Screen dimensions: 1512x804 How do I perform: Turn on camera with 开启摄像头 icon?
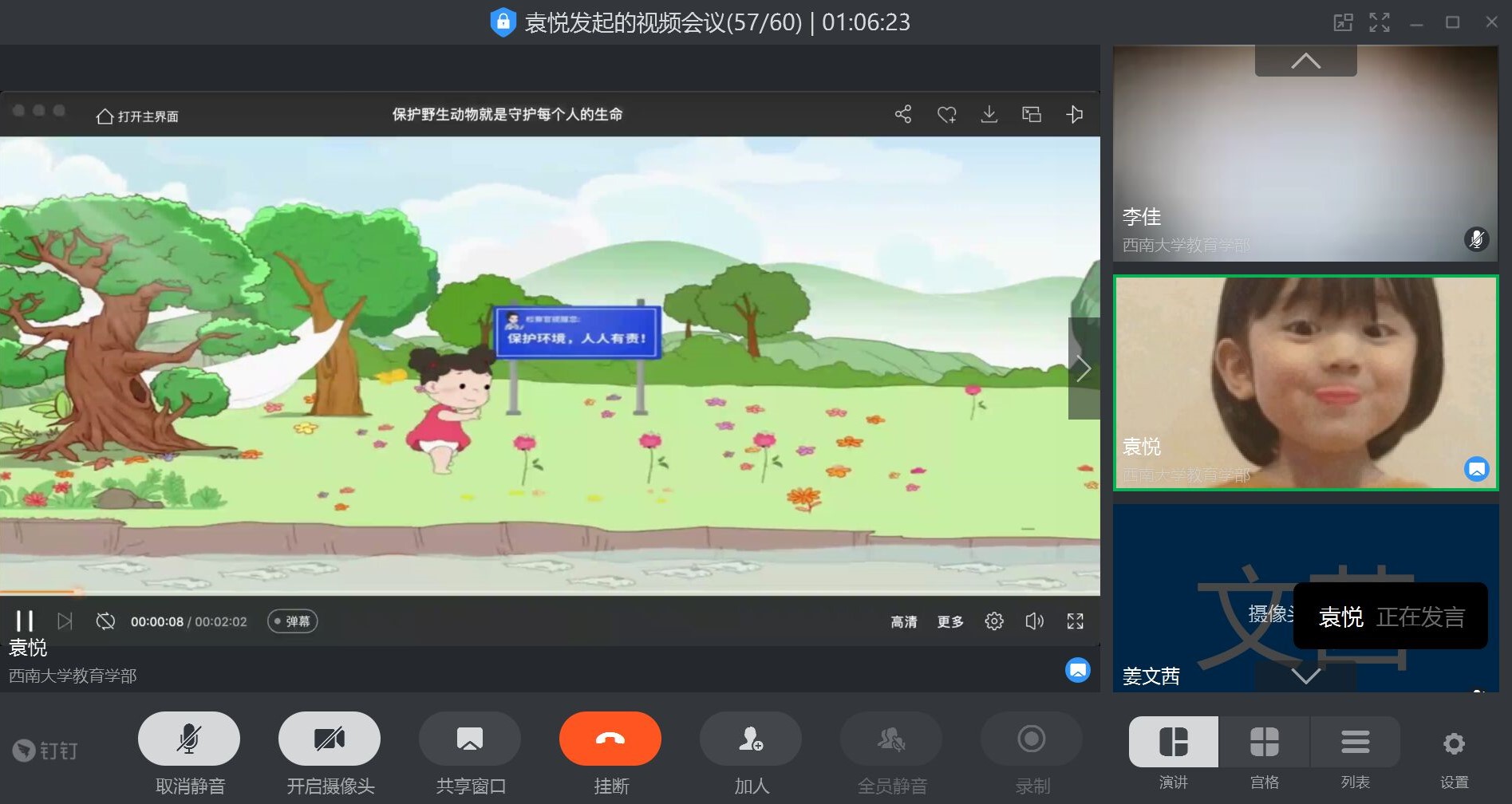pos(329,739)
